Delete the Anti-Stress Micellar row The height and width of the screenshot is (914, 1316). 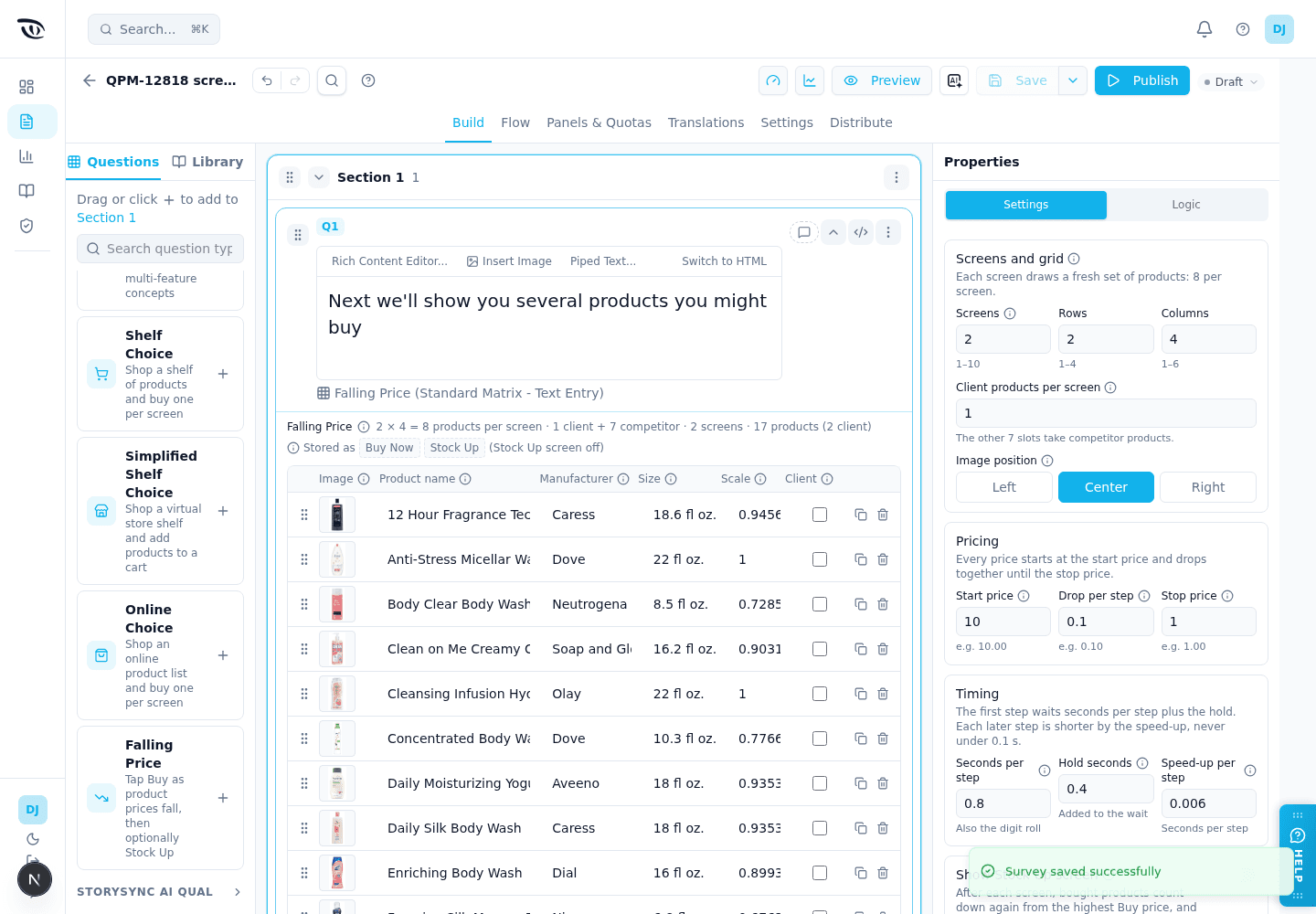(883, 559)
